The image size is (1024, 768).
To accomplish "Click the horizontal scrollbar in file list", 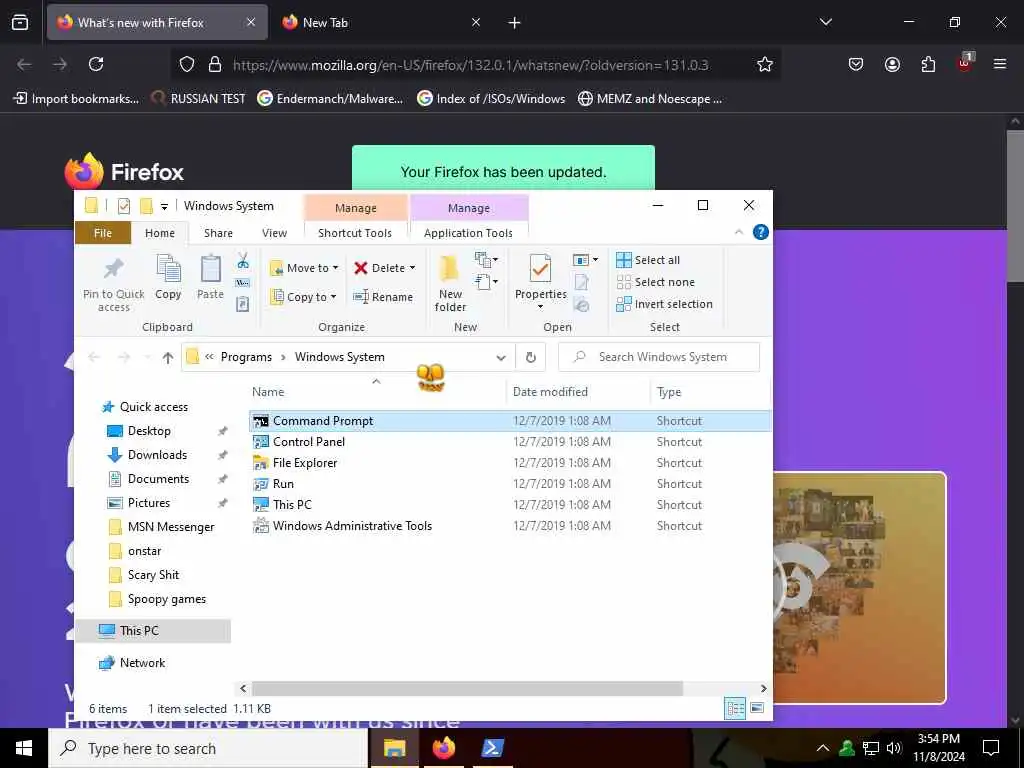I will (467, 688).
